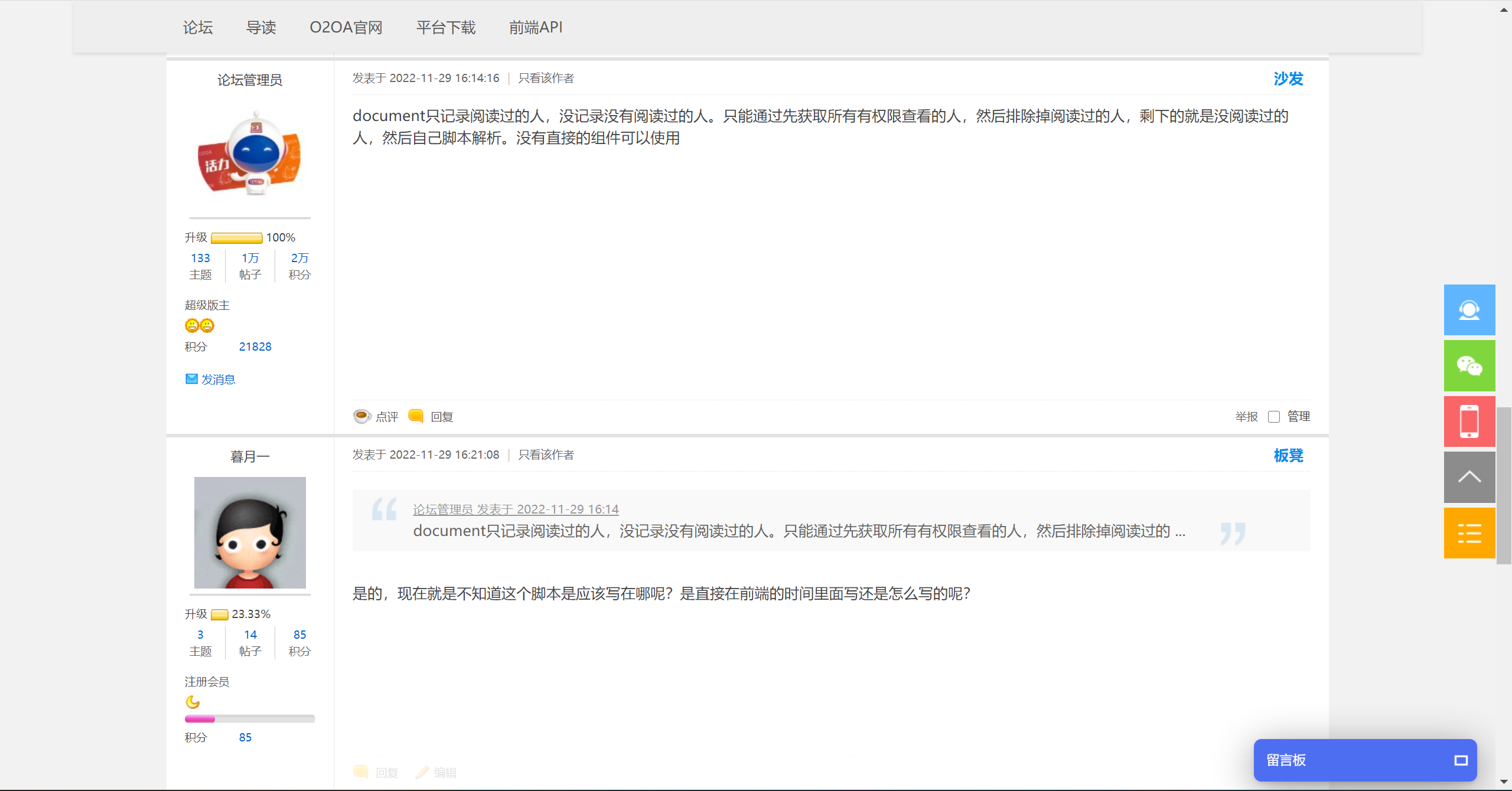Click the 板凳 floor label link
This screenshot has height=791, width=1512.
1288,455
